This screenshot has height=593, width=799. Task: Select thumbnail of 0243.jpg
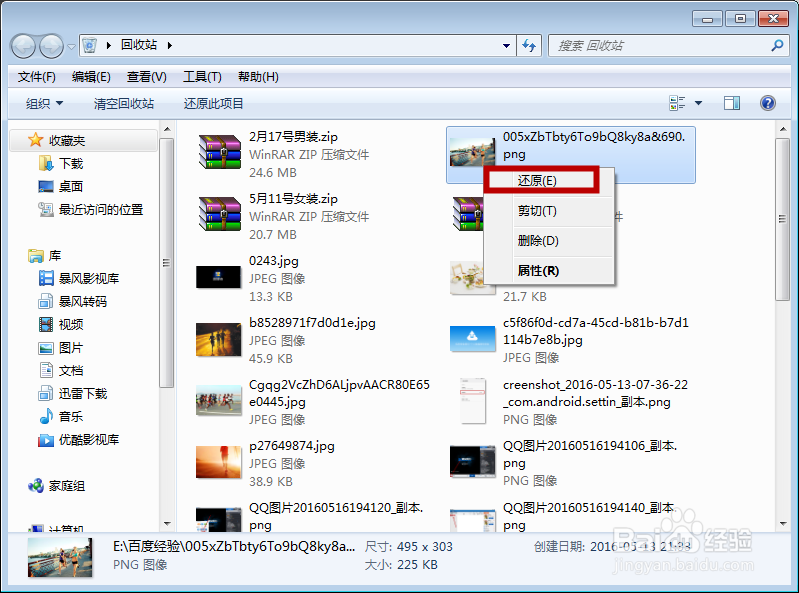point(219,277)
